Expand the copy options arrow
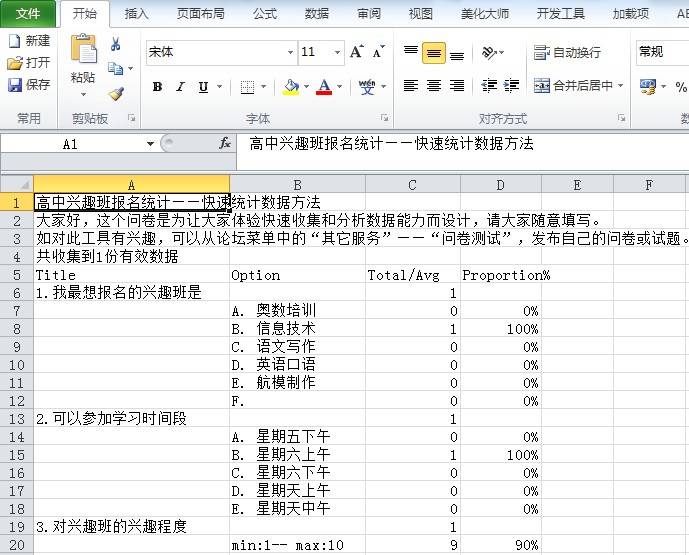 tap(131, 69)
